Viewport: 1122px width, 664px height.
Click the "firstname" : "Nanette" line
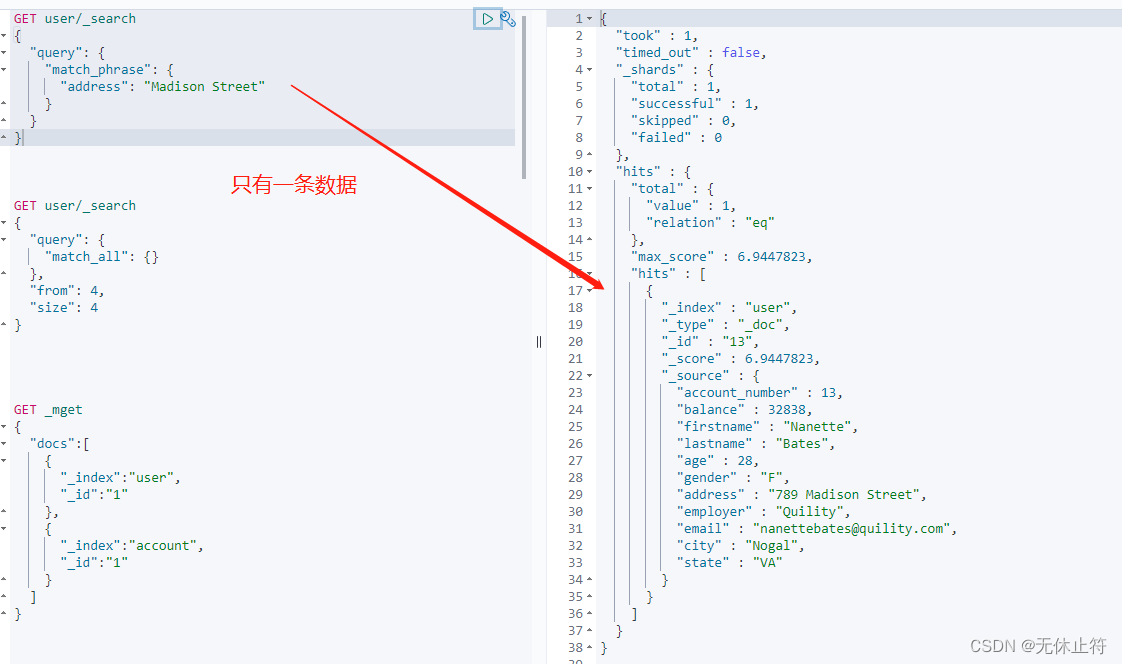click(x=767, y=426)
